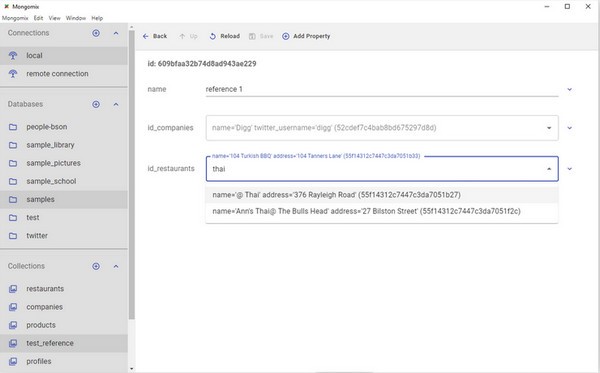The width and height of the screenshot is (600, 373).
Task: Go back with the Back button
Action: tap(155, 36)
